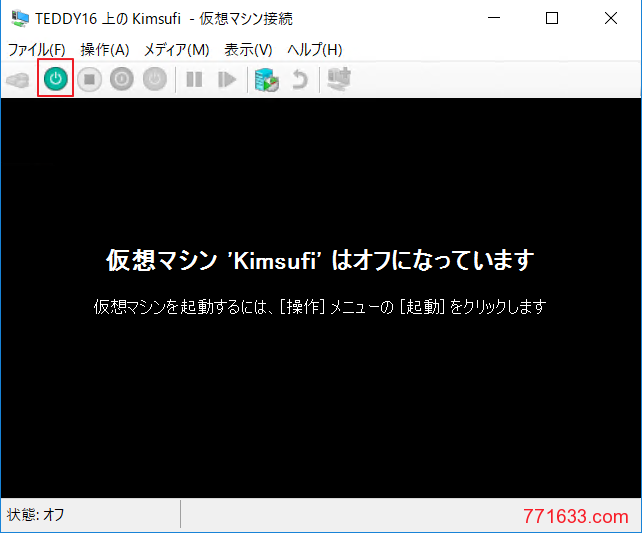Screen dimensions: 642x535
Task: Close the virtual machine connection window
Action: point(610,18)
